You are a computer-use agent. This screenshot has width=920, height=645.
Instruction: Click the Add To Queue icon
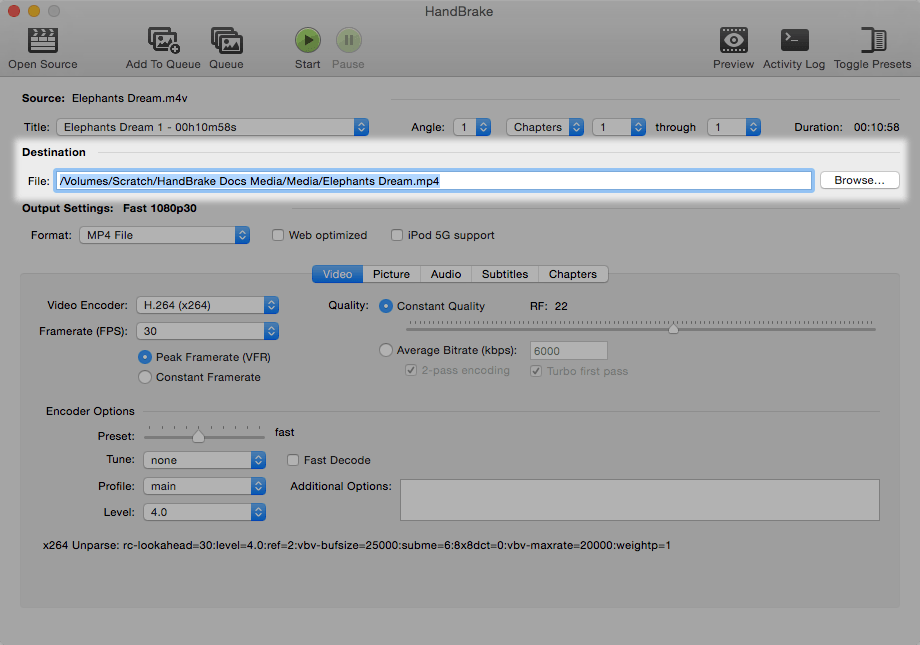[163, 41]
